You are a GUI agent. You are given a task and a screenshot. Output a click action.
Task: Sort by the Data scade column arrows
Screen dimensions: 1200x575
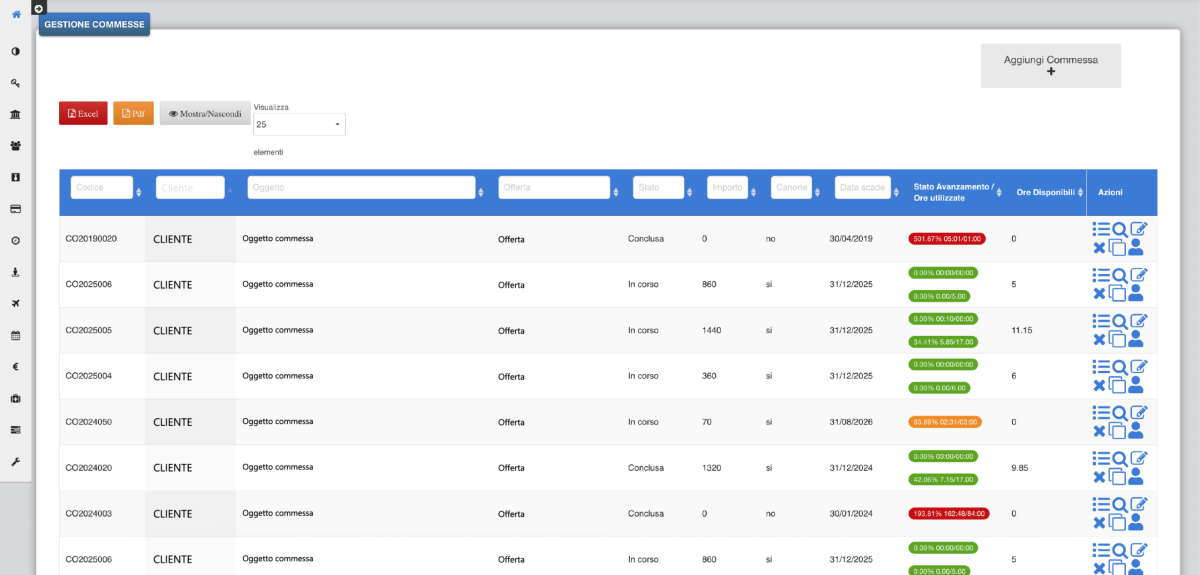point(896,192)
